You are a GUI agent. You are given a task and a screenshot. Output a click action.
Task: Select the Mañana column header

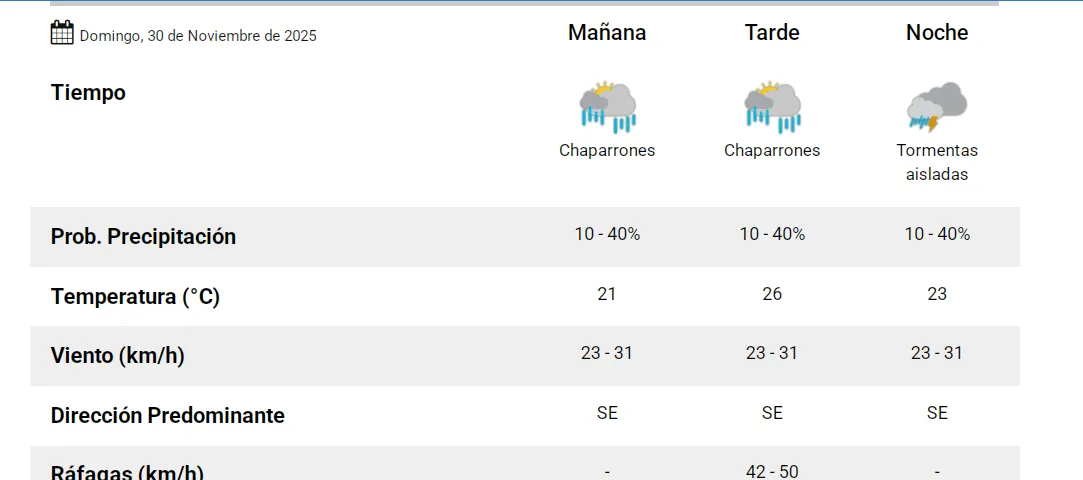coord(607,33)
